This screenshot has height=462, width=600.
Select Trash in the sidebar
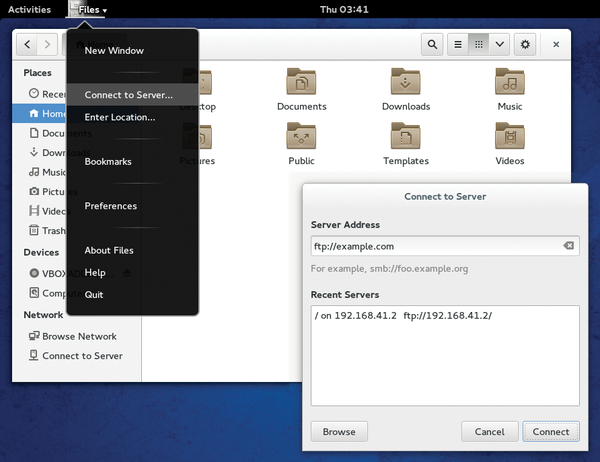click(40, 230)
